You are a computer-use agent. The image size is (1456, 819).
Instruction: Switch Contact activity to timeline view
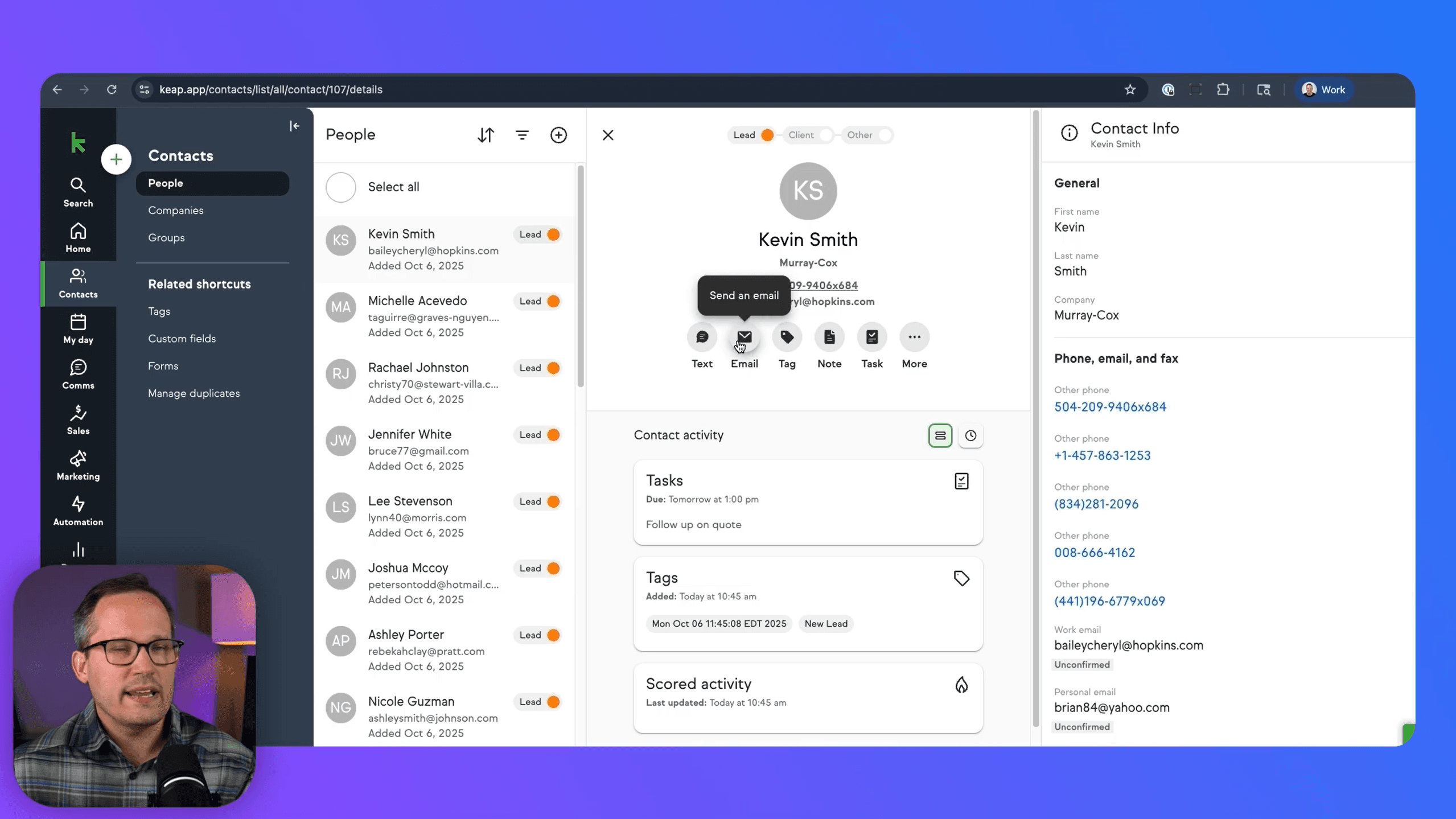[971, 435]
